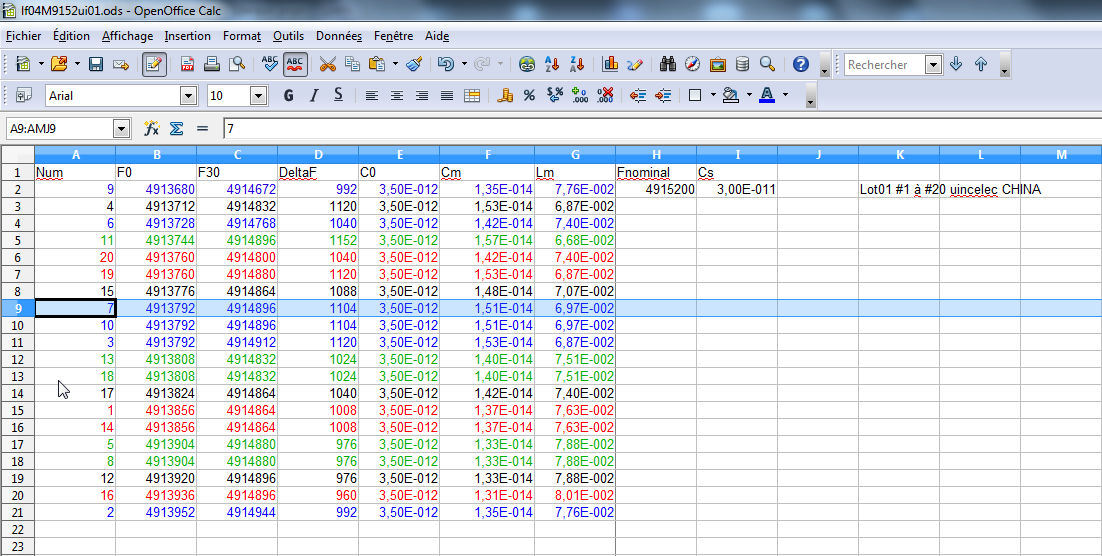
Task: Click the Sum sigma icon
Action: (x=176, y=129)
